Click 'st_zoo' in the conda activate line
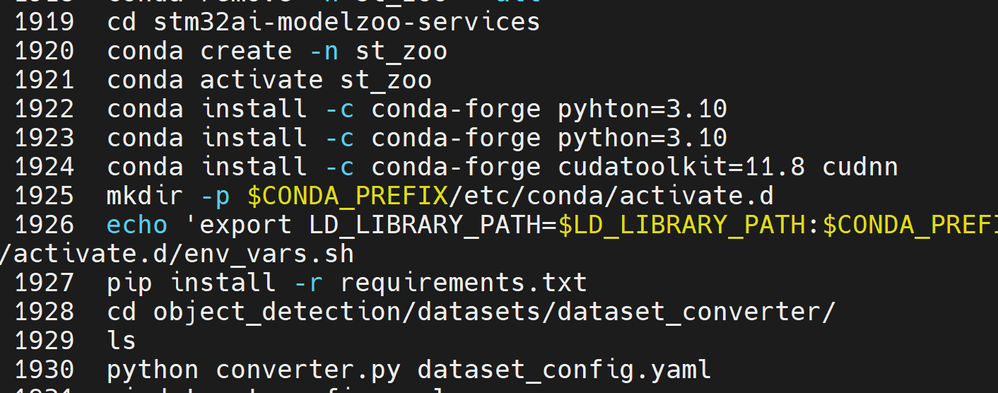Viewport: 998px width, 393px height. [386, 81]
